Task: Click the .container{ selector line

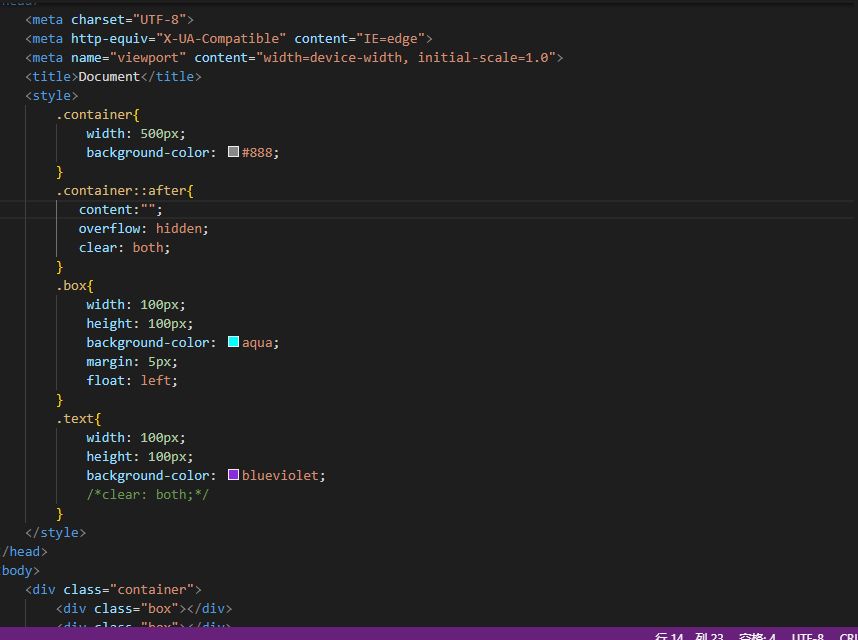Action: (98, 115)
